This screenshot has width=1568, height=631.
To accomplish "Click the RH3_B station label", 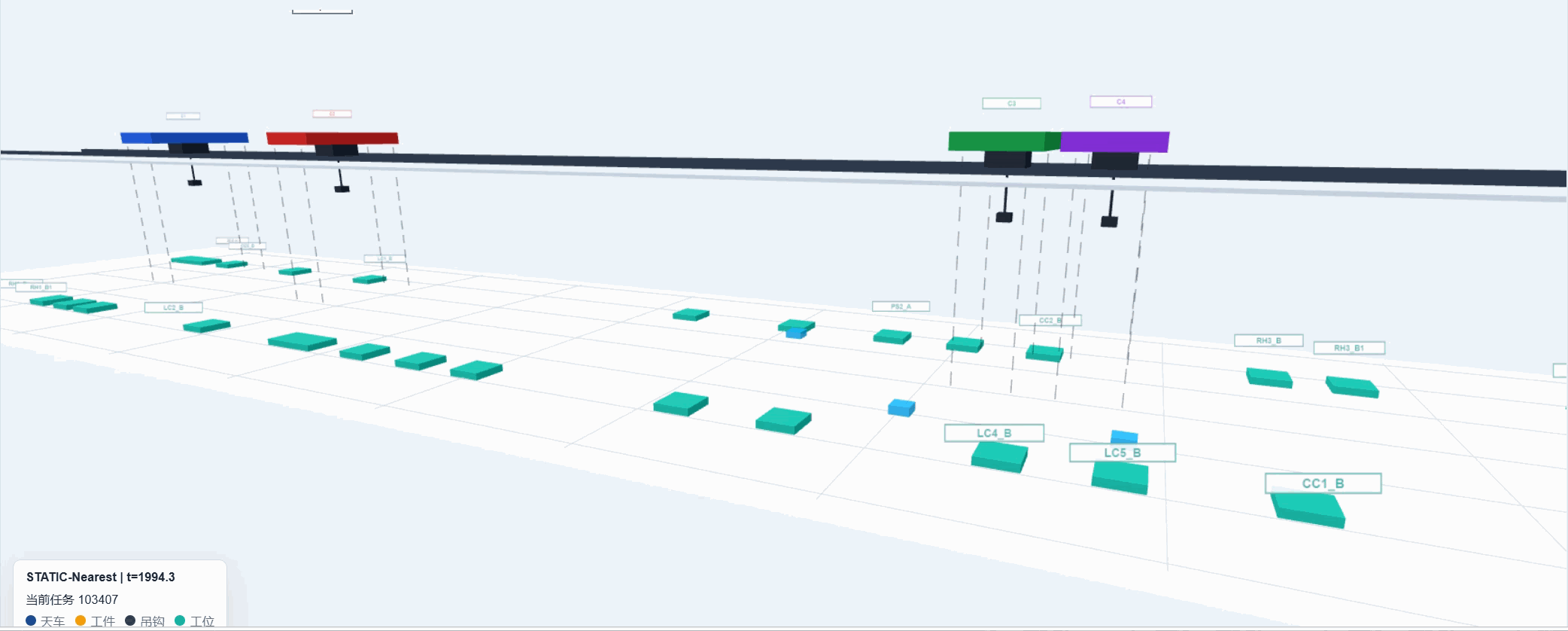I will coord(1269,340).
